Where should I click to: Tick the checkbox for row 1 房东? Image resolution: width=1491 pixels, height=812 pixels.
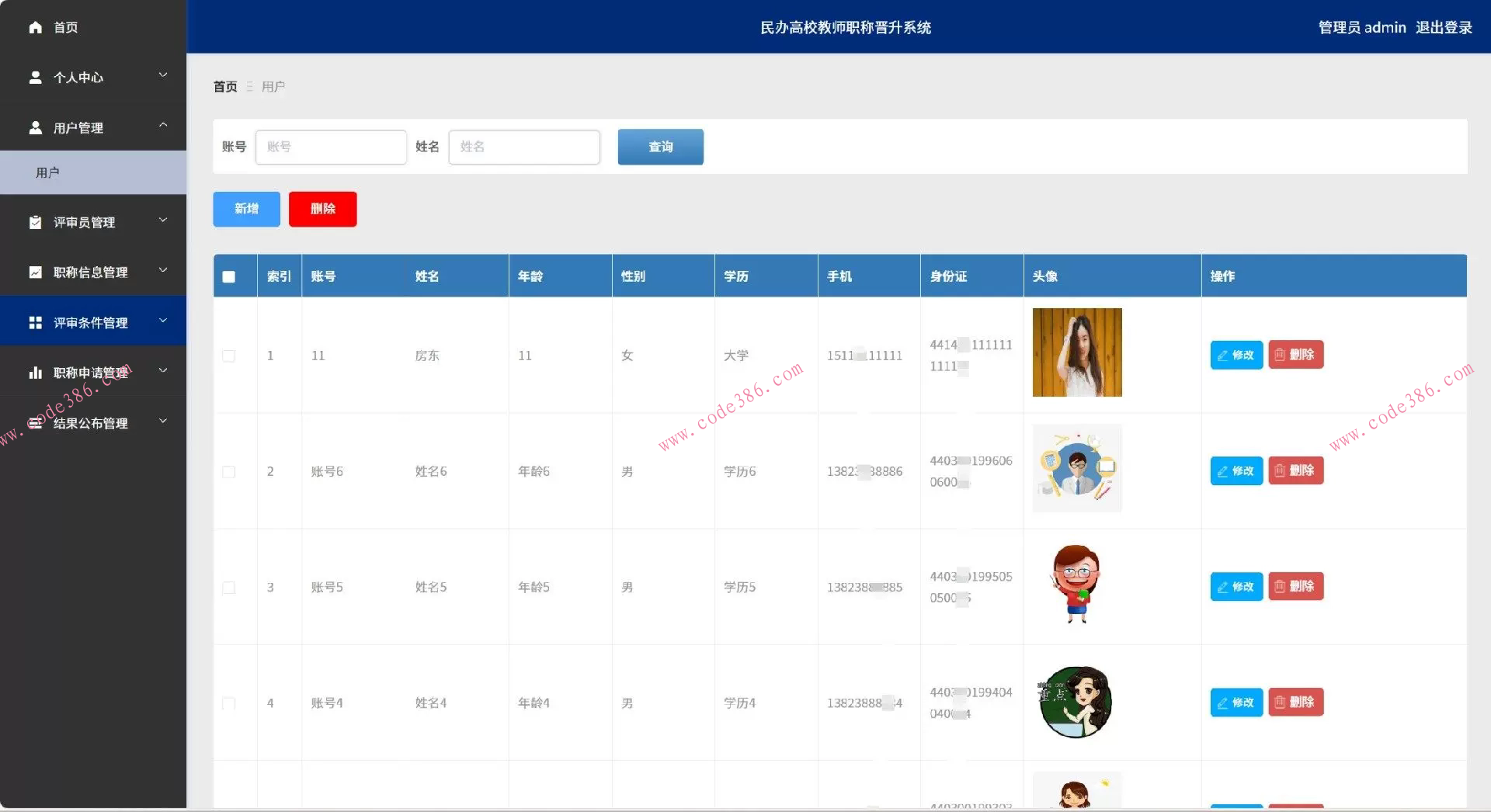(x=228, y=356)
